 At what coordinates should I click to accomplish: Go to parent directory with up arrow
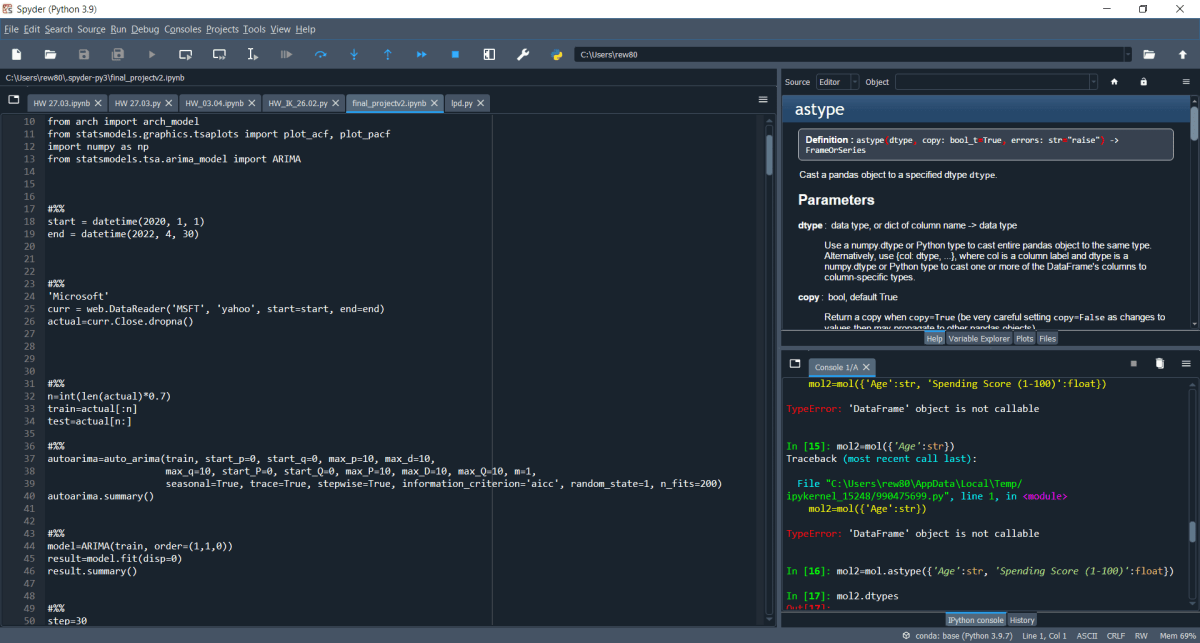1183,54
